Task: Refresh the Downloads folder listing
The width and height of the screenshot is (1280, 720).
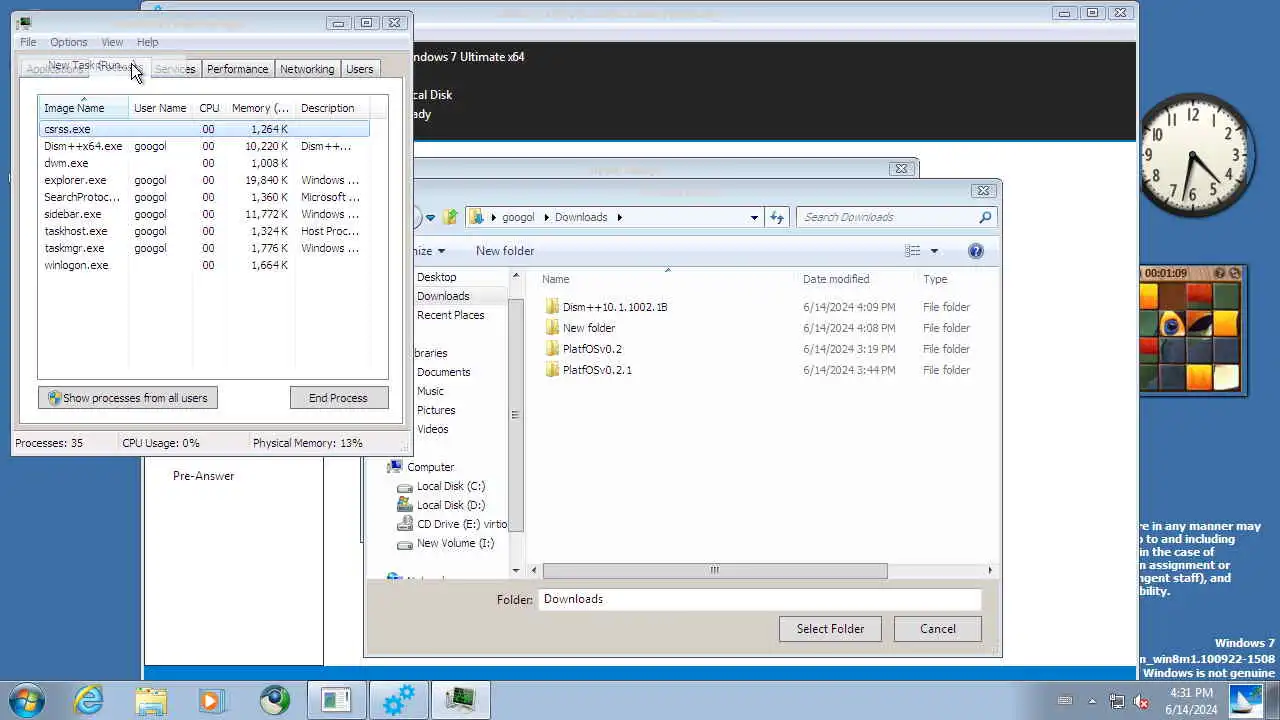Action: pos(777,217)
